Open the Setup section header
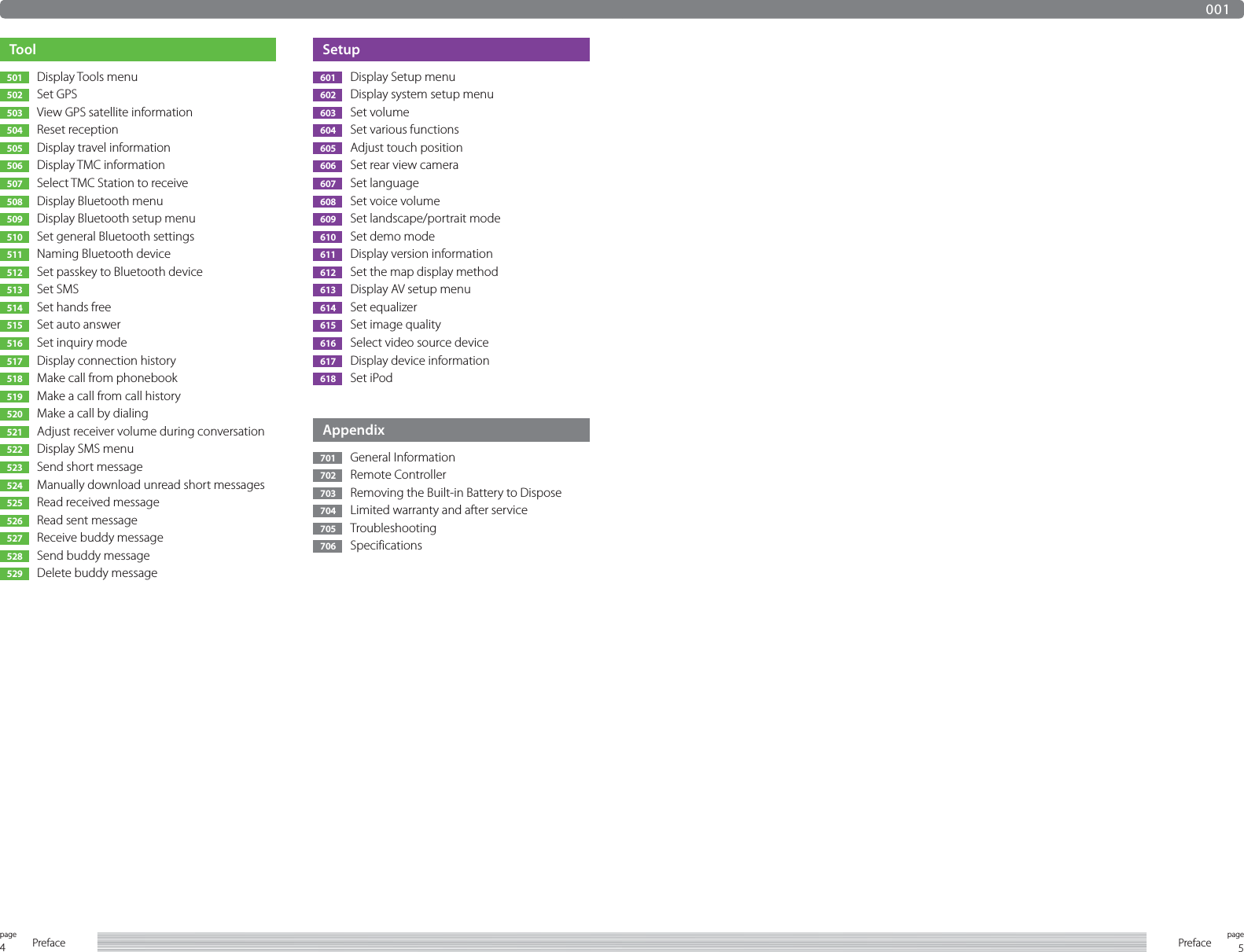 pos(451,50)
